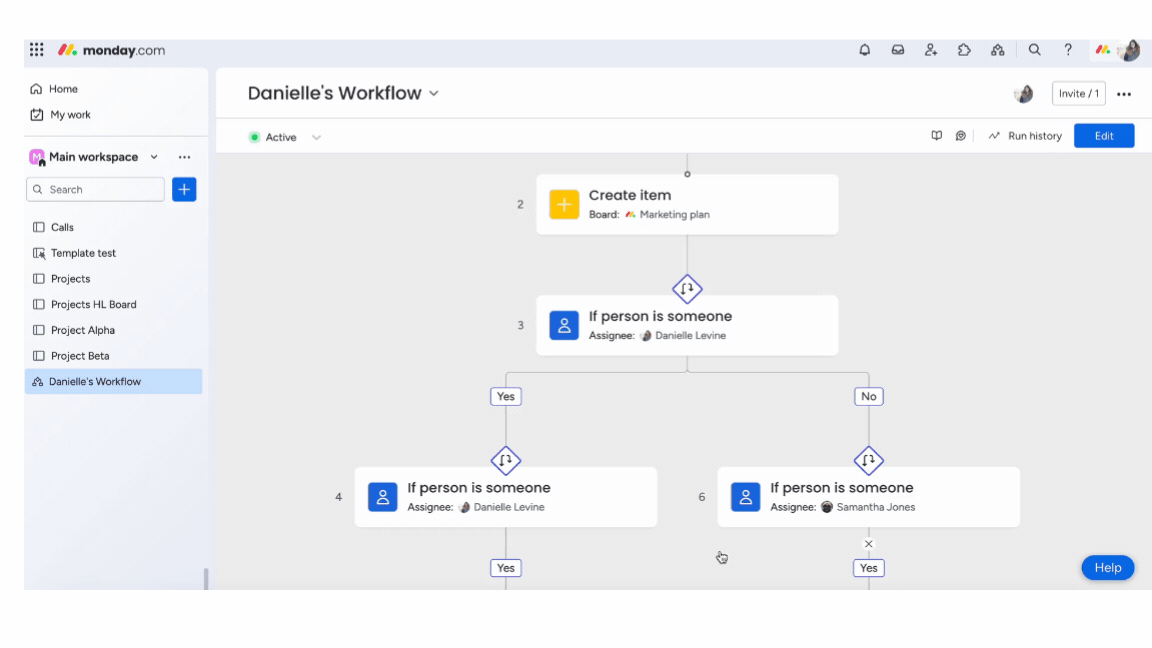
Task: Open Run history
Action: (1026, 136)
